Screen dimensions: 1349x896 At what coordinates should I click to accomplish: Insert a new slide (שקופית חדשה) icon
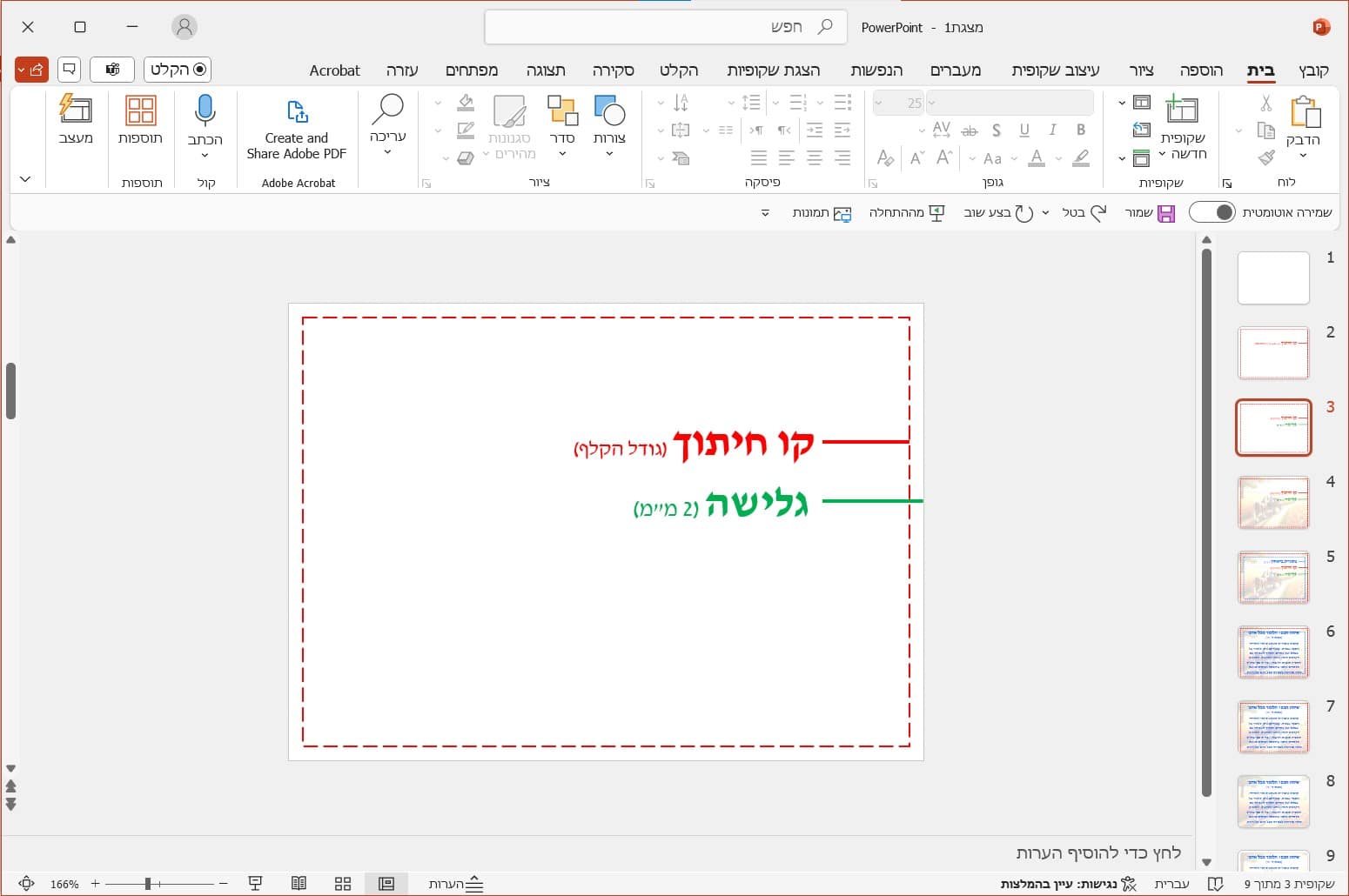[1182, 111]
